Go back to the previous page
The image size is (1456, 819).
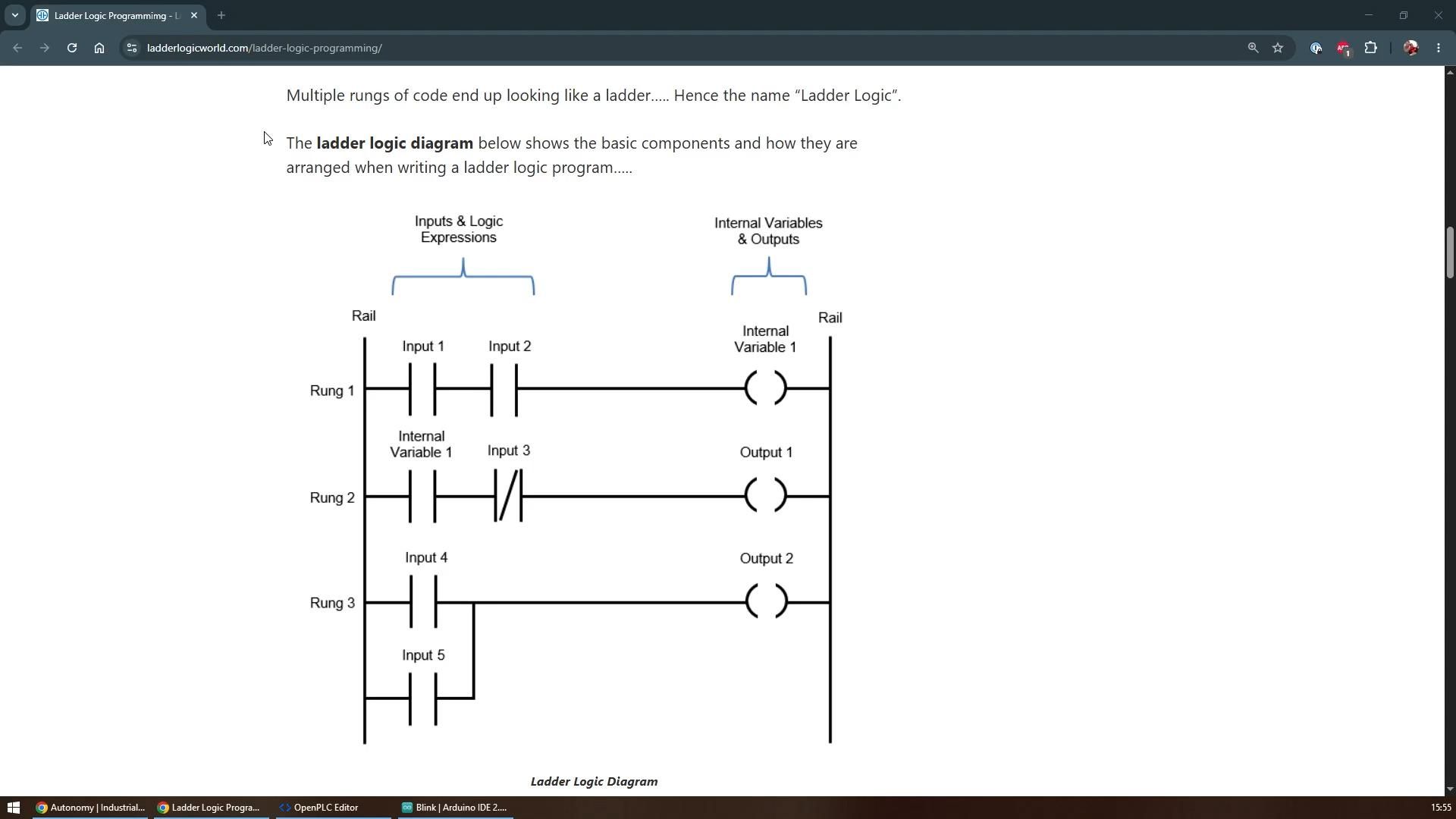tap(17, 48)
